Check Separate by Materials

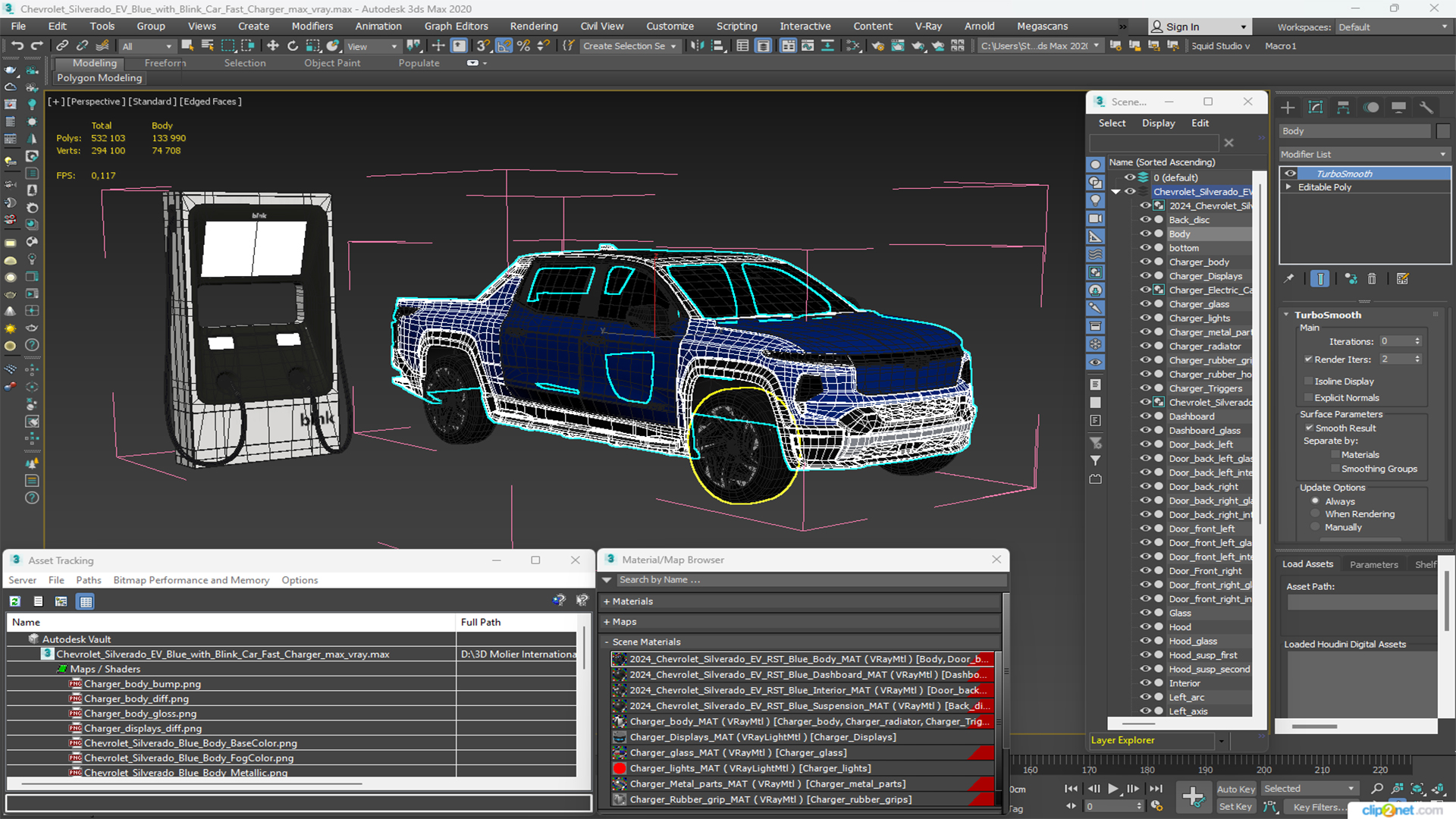pyautogui.click(x=1335, y=455)
